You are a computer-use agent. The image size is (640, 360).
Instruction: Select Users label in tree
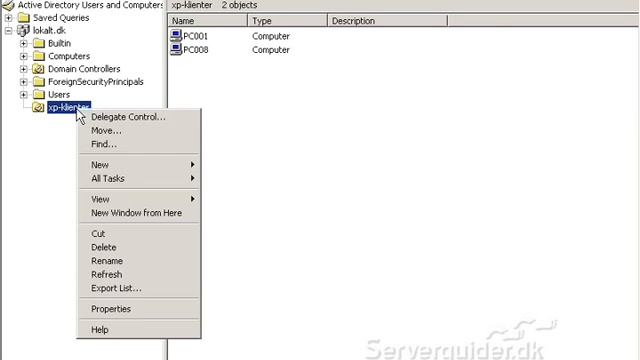tap(59, 94)
